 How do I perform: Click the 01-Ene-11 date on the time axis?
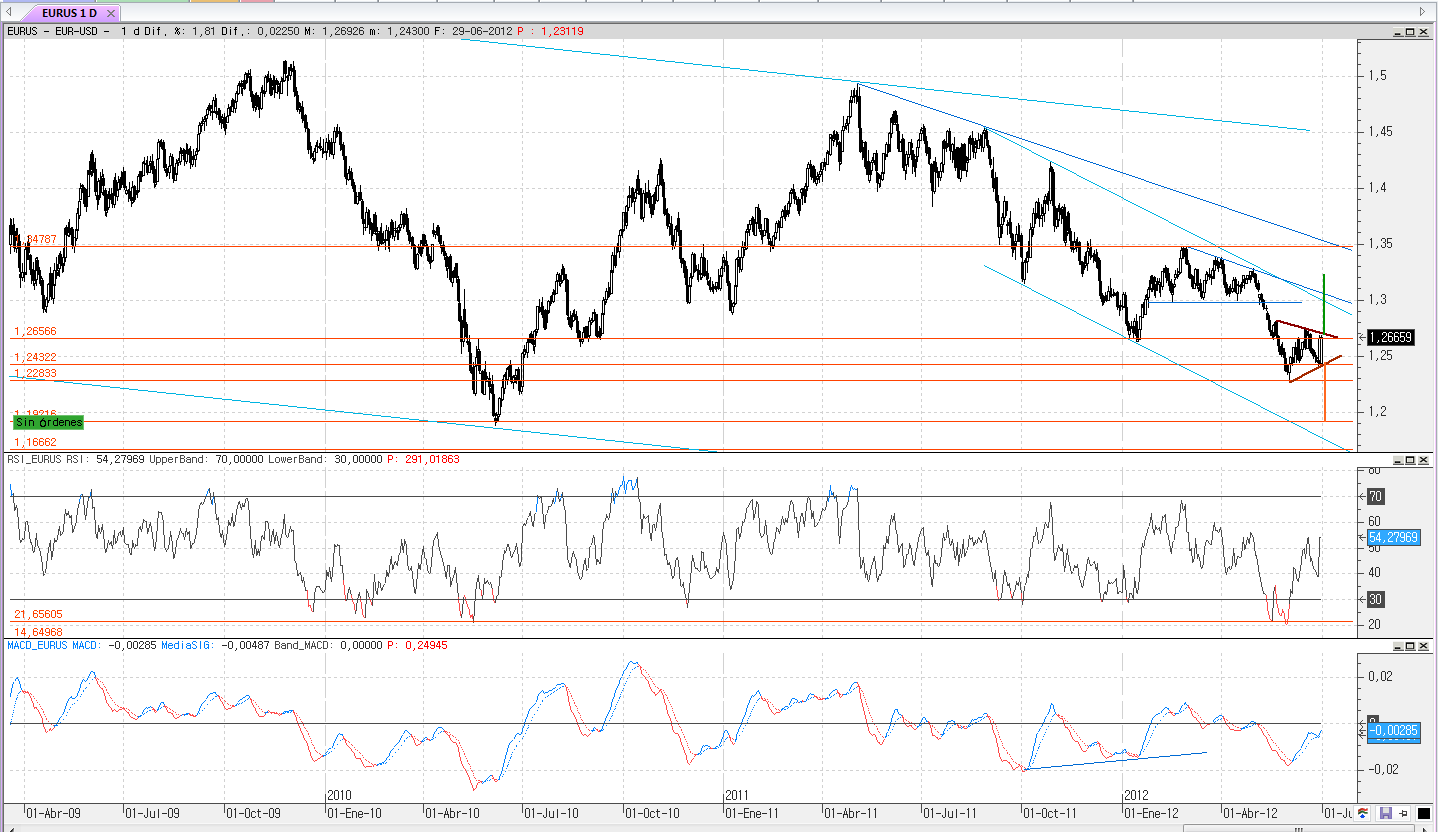point(753,813)
